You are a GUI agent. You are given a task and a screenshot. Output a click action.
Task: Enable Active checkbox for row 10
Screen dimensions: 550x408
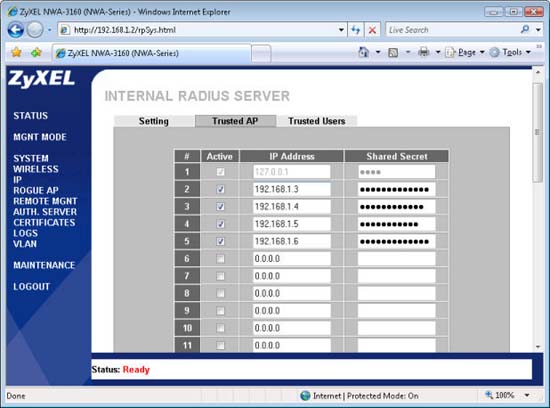point(220,328)
